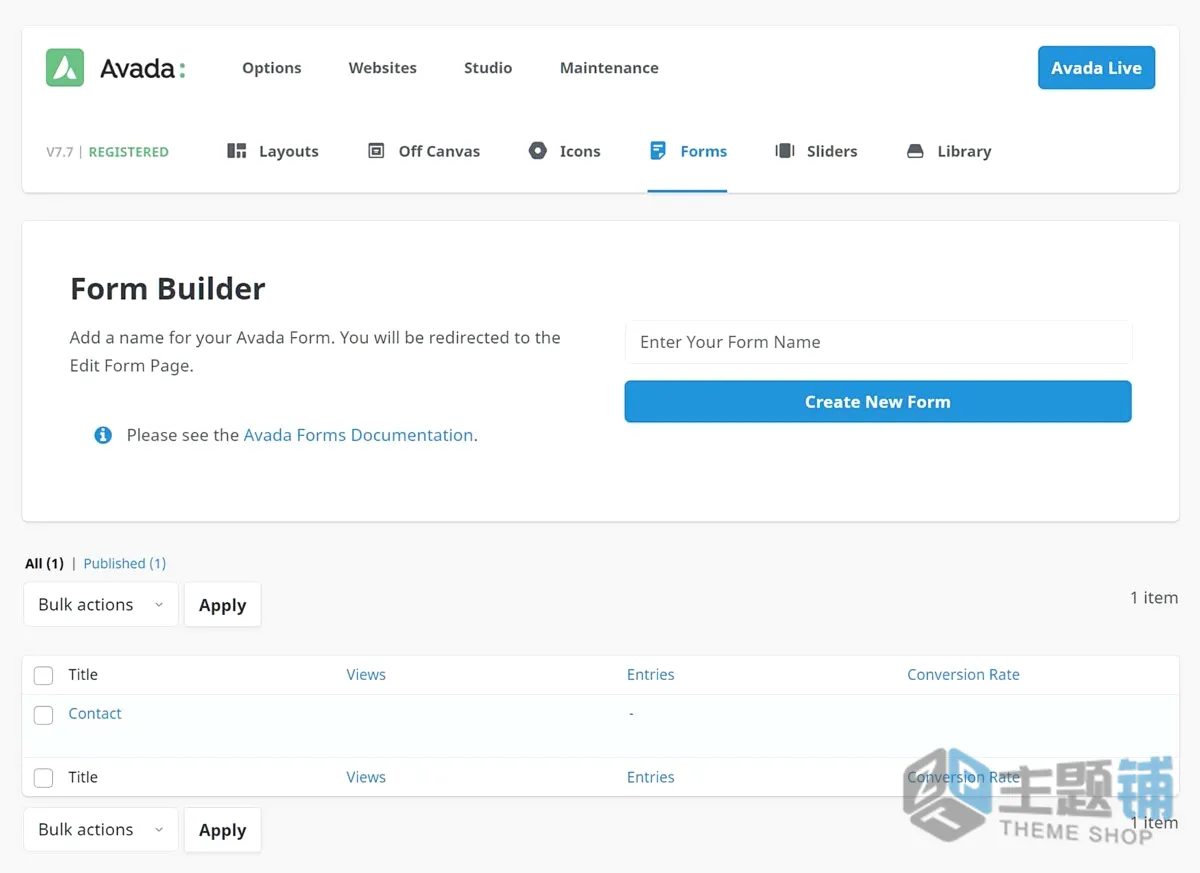The image size is (1200, 873).
Task: Switch to the Sliders tab
Action: click(817, 151)
